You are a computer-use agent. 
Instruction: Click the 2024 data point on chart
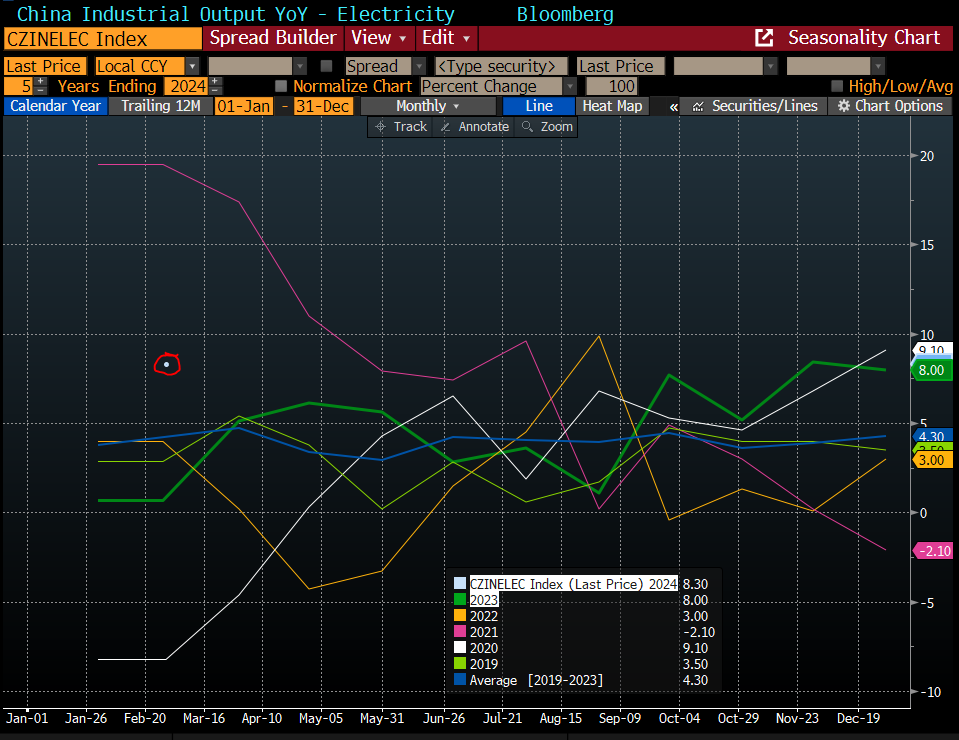click(166, 364)
